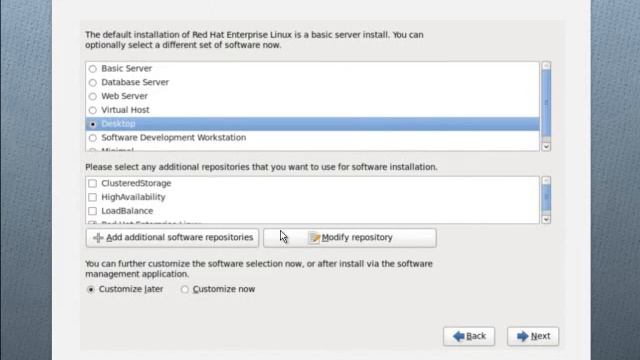Enable the ClusteredStorage repository checkbox
The image size is (640, 360).
point(93,183)
